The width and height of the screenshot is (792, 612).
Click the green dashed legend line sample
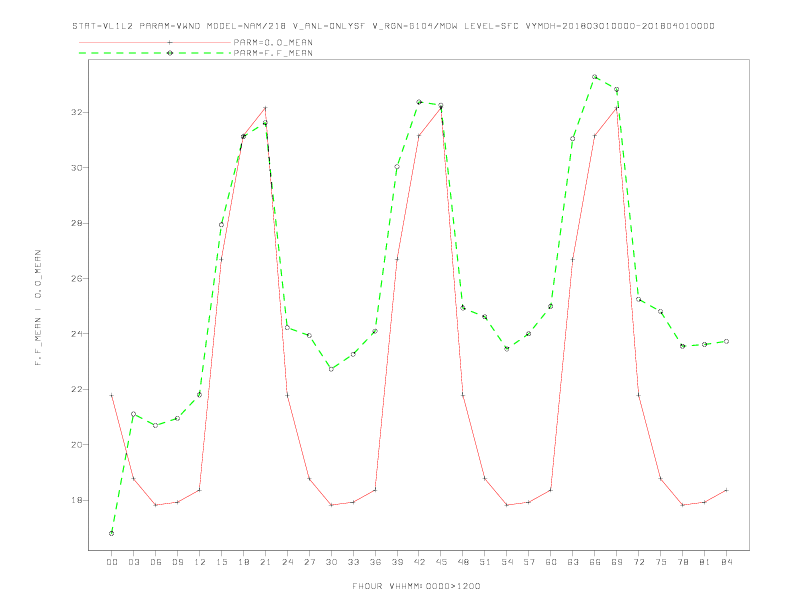[155, 53]
